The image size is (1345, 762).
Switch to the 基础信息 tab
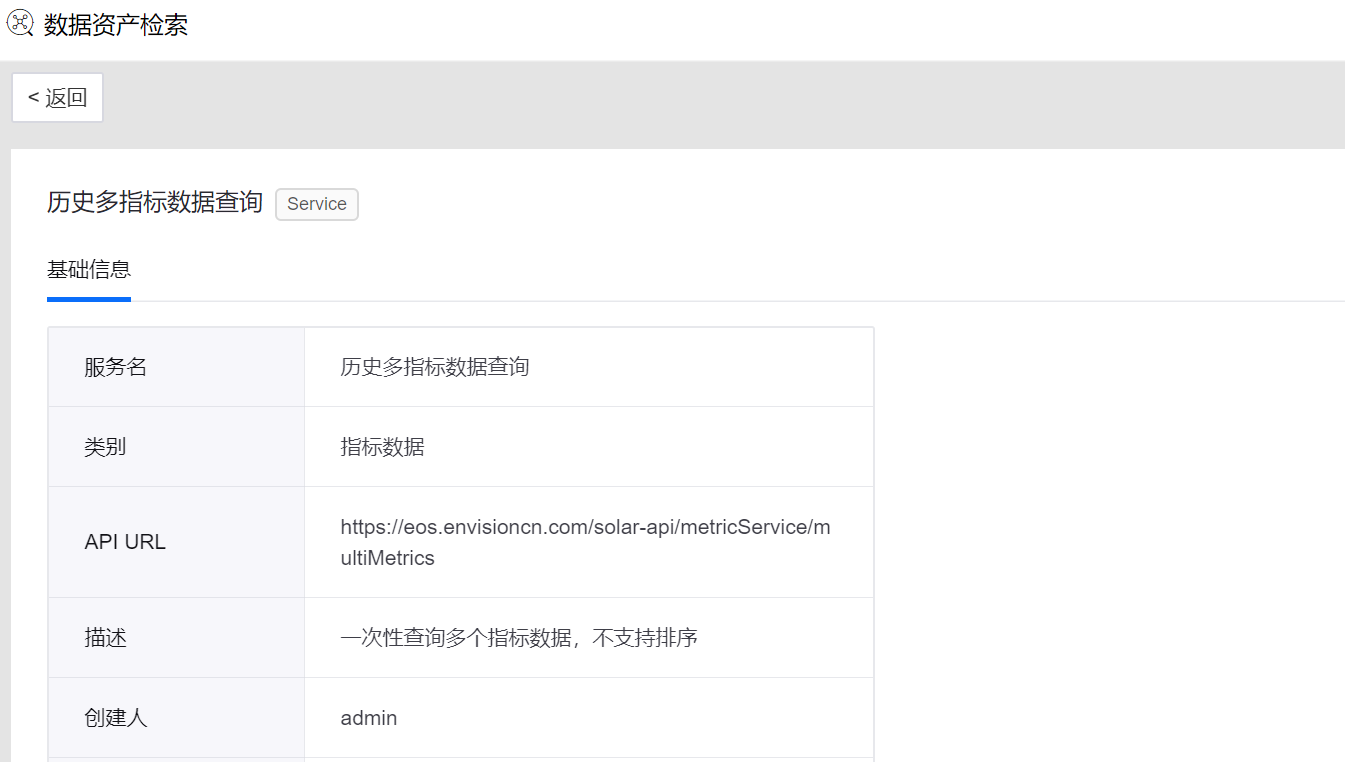click(x=89, y=269)
